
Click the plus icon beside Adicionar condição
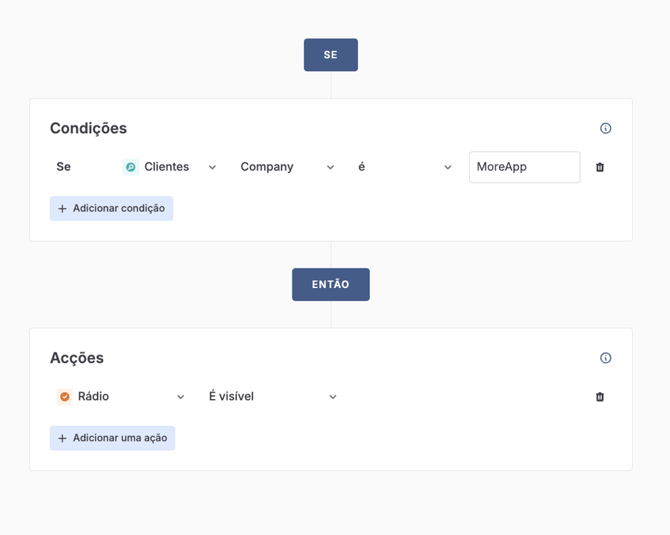(62, 209)
